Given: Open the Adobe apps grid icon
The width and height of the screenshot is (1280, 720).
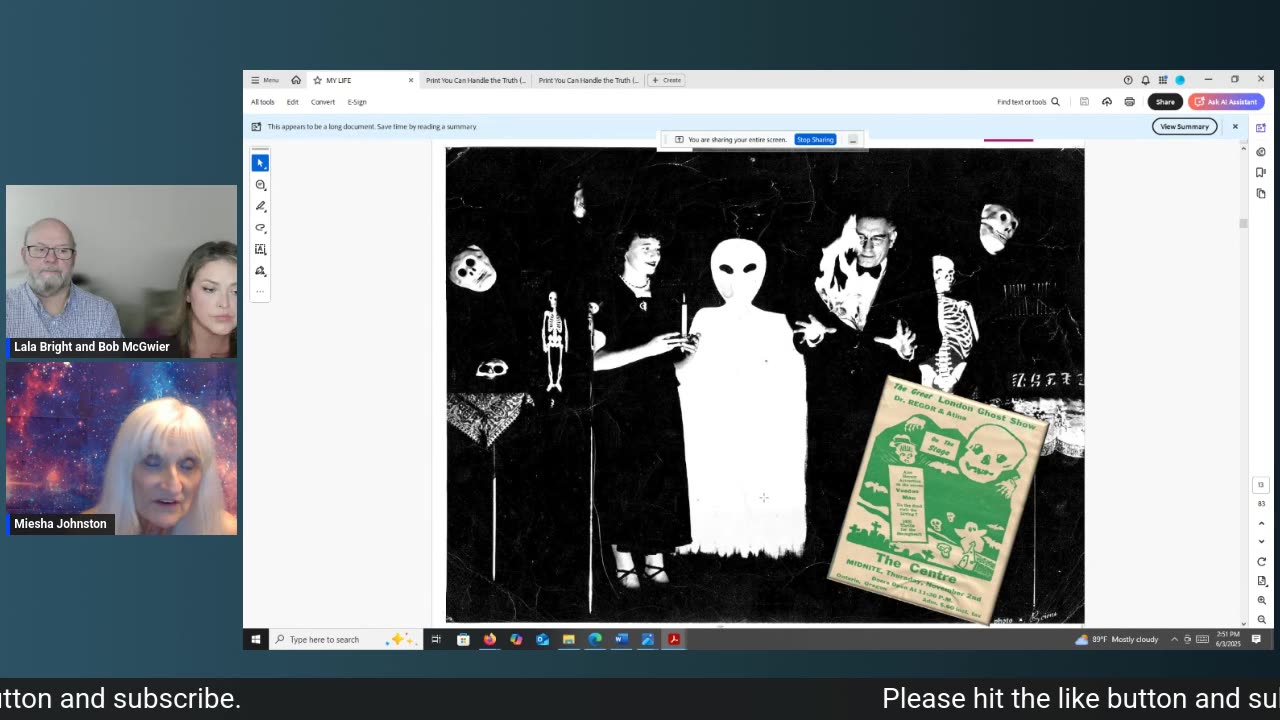Looking at the screenshot, I should pyautogui.click(x=1162, y=80).
